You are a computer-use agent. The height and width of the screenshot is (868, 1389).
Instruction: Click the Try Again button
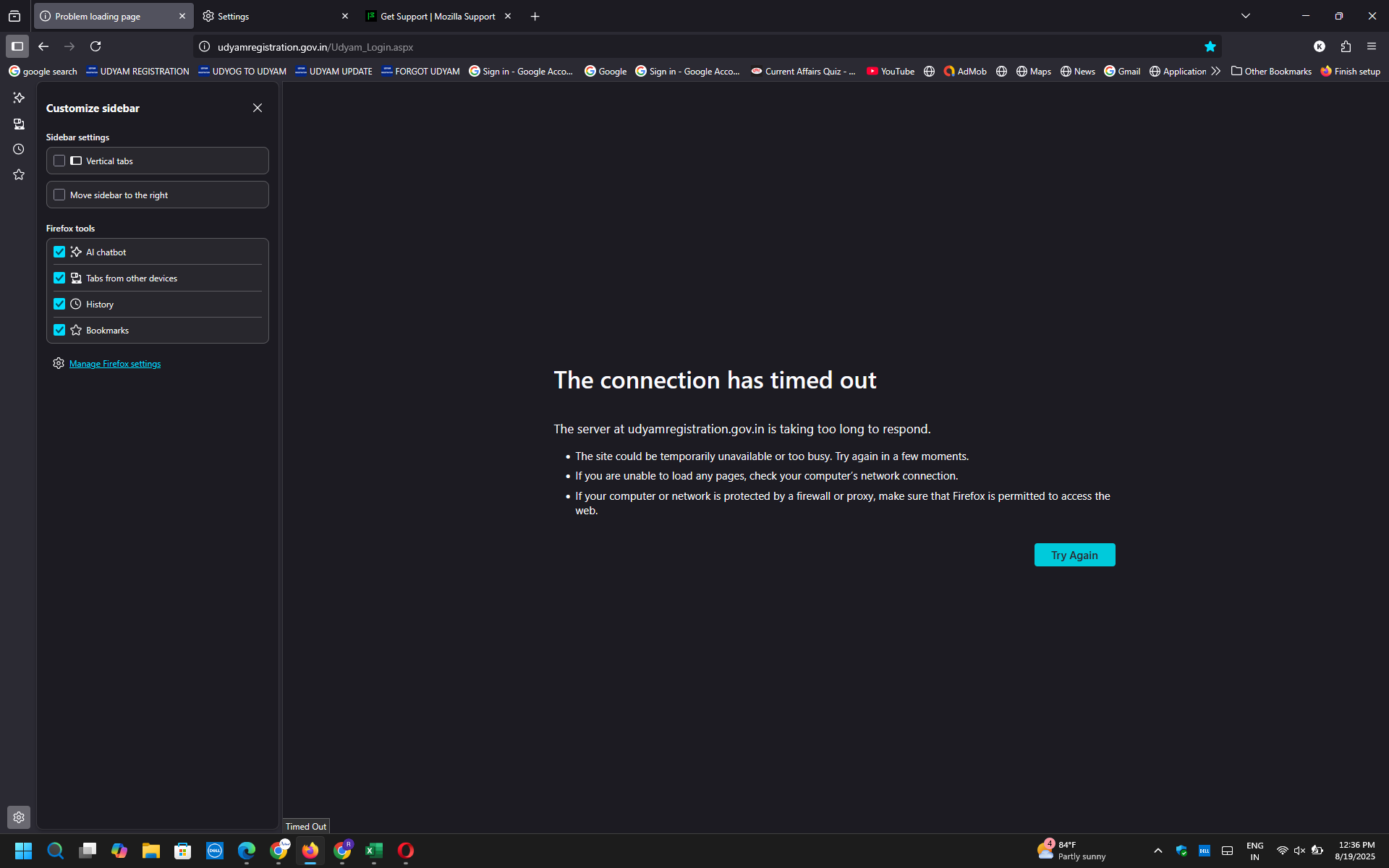pyautogui.click(x=1074, y=555)
